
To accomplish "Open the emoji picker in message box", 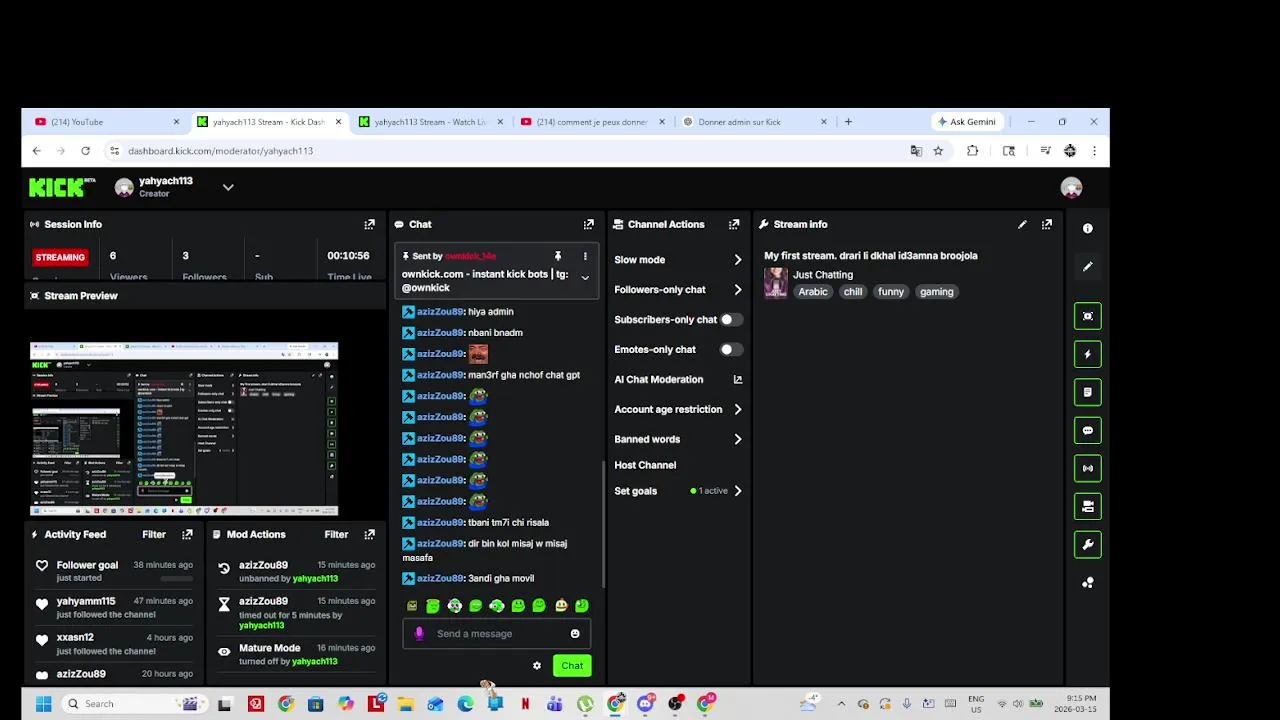I will [x=575, y=634].
